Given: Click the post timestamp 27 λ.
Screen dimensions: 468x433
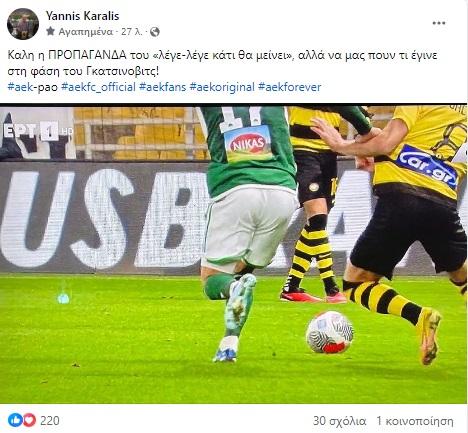Looking at the screenshot, I should pyautogui.click(x=132, y=32).
